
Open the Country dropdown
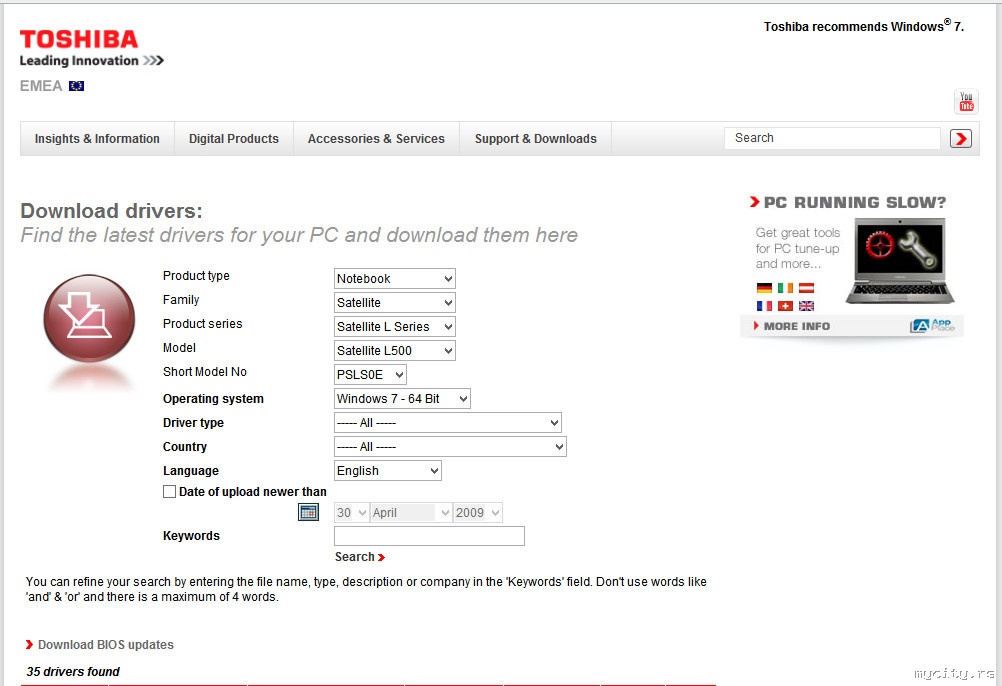[x=451, y=446]
